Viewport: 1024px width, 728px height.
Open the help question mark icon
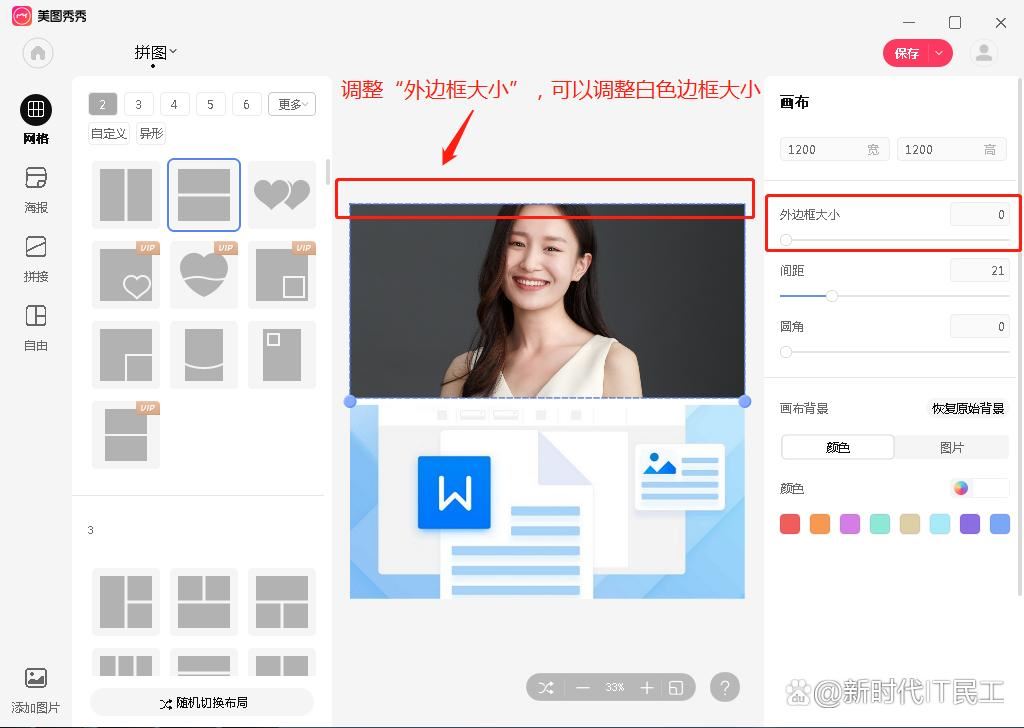(x=725, y=687)
